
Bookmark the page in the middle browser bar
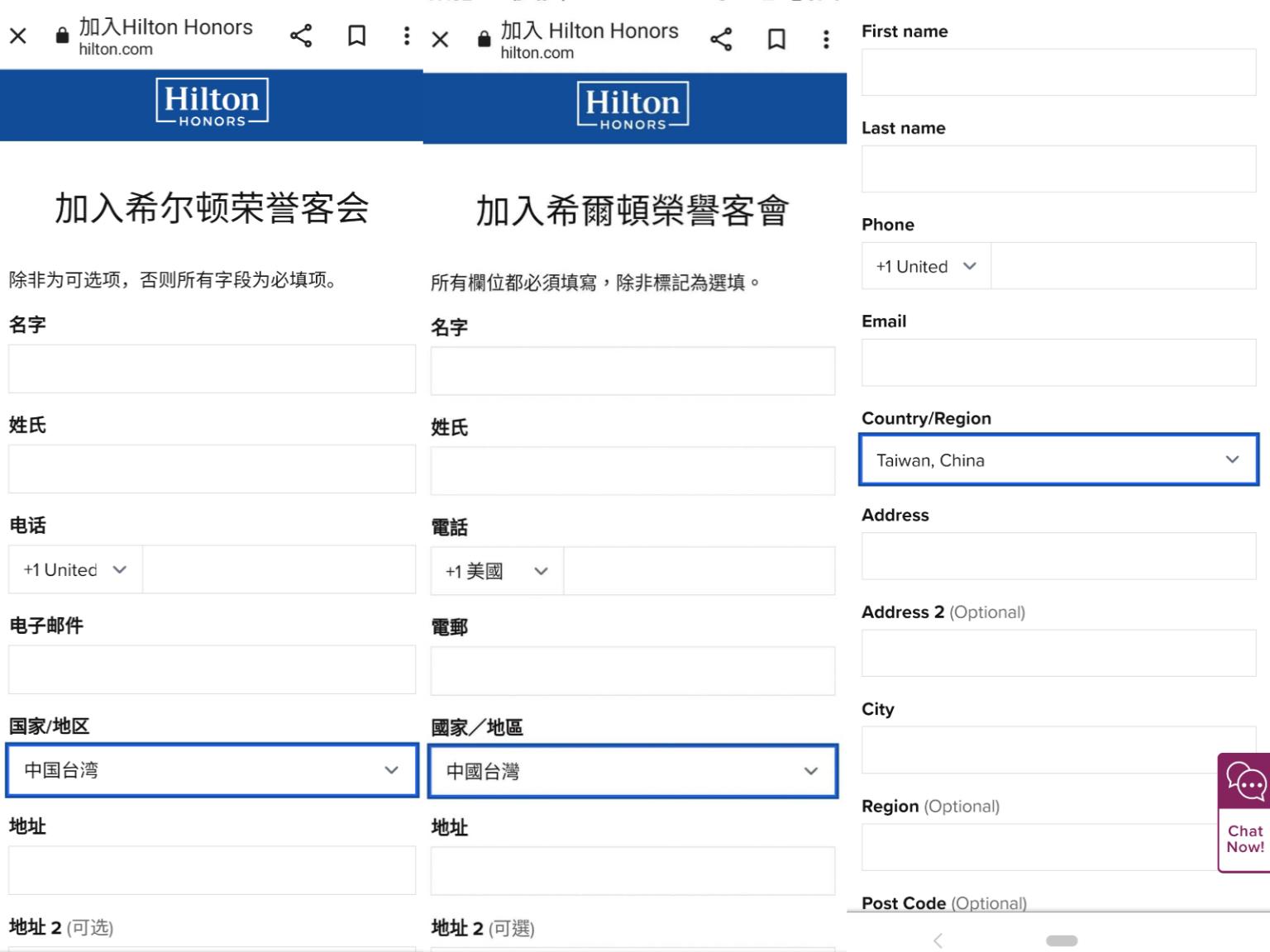[x=776, y=40]
